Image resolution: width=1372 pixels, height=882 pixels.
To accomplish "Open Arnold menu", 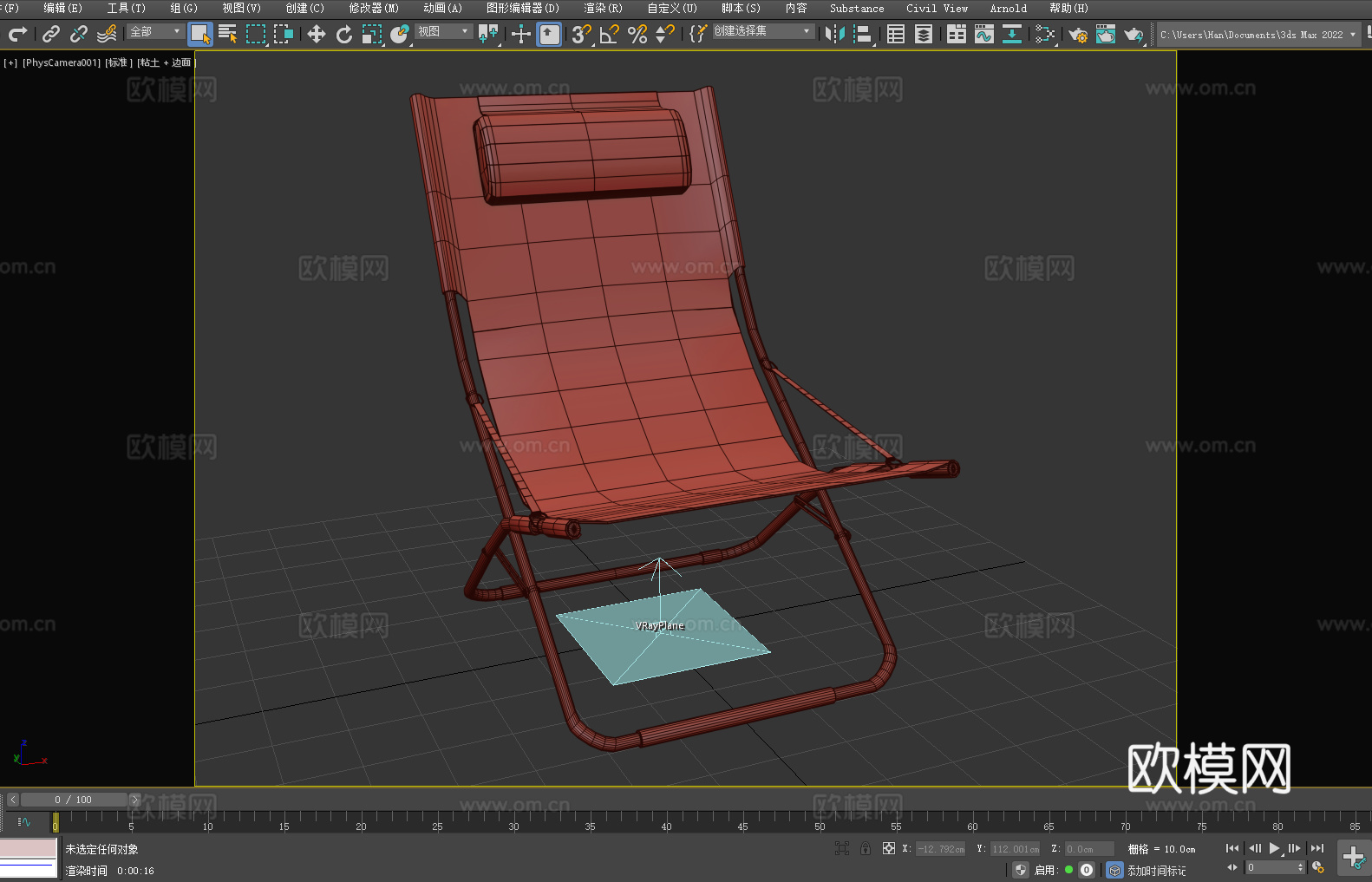I will click(x=1008, y=8).
